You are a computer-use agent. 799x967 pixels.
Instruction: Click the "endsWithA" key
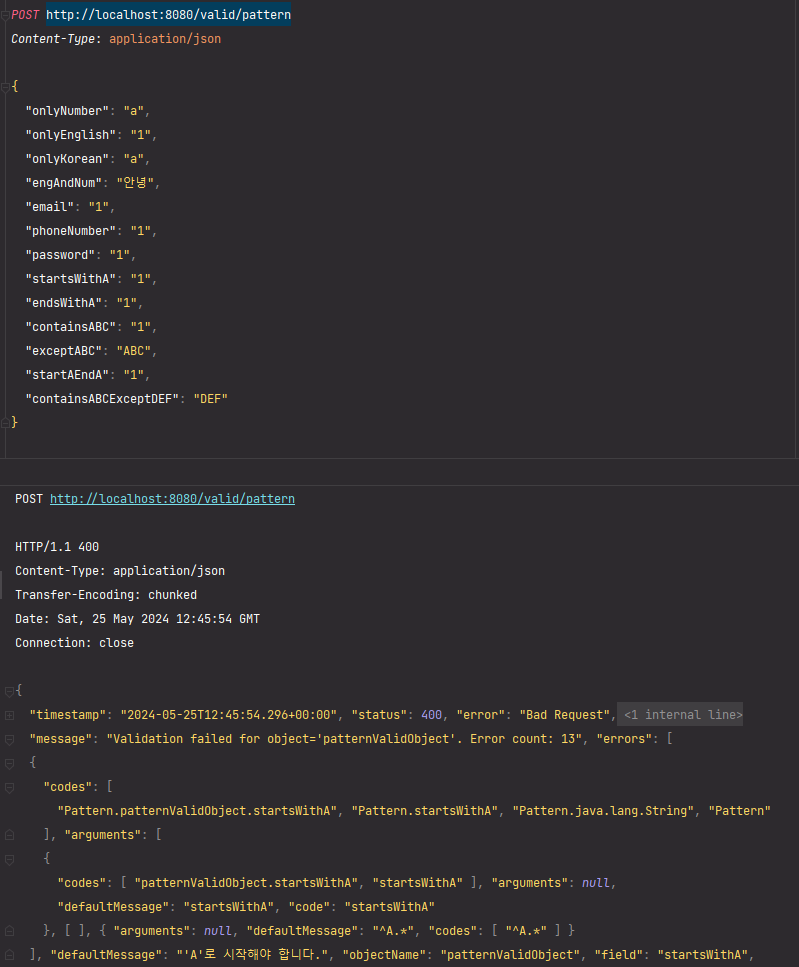pos(64,303)
